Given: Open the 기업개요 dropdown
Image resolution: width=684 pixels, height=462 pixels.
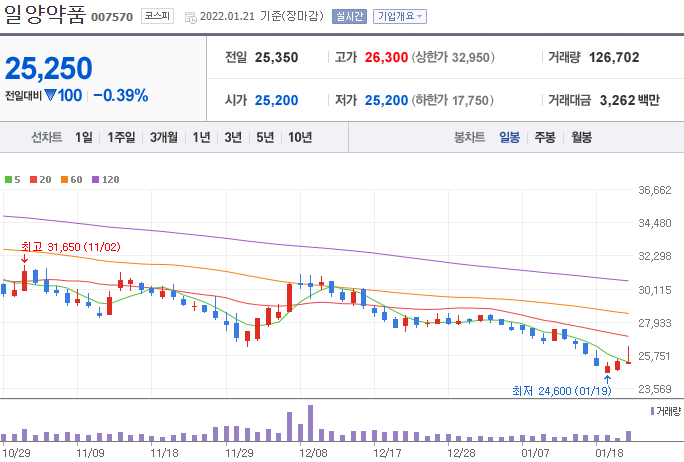Looking at the screenshot, I should [400, 17].
